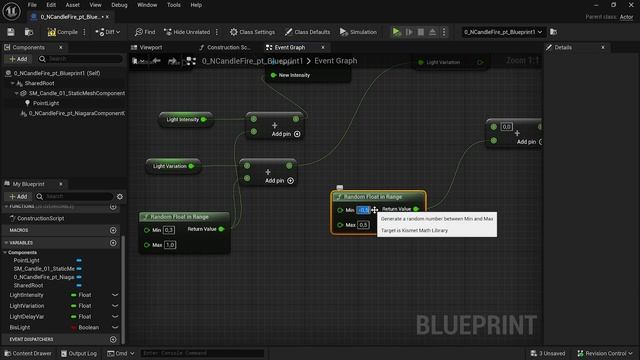
Task: Open Class Settings
Action: point(252,32)
